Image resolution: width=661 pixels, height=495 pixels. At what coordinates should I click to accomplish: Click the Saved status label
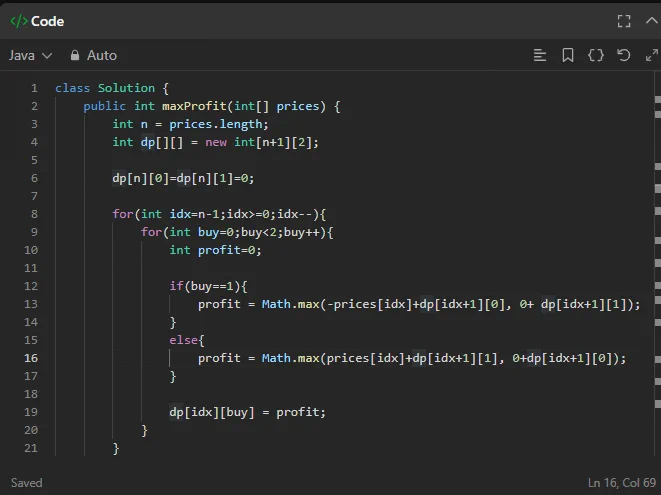(x=27, y=483)
